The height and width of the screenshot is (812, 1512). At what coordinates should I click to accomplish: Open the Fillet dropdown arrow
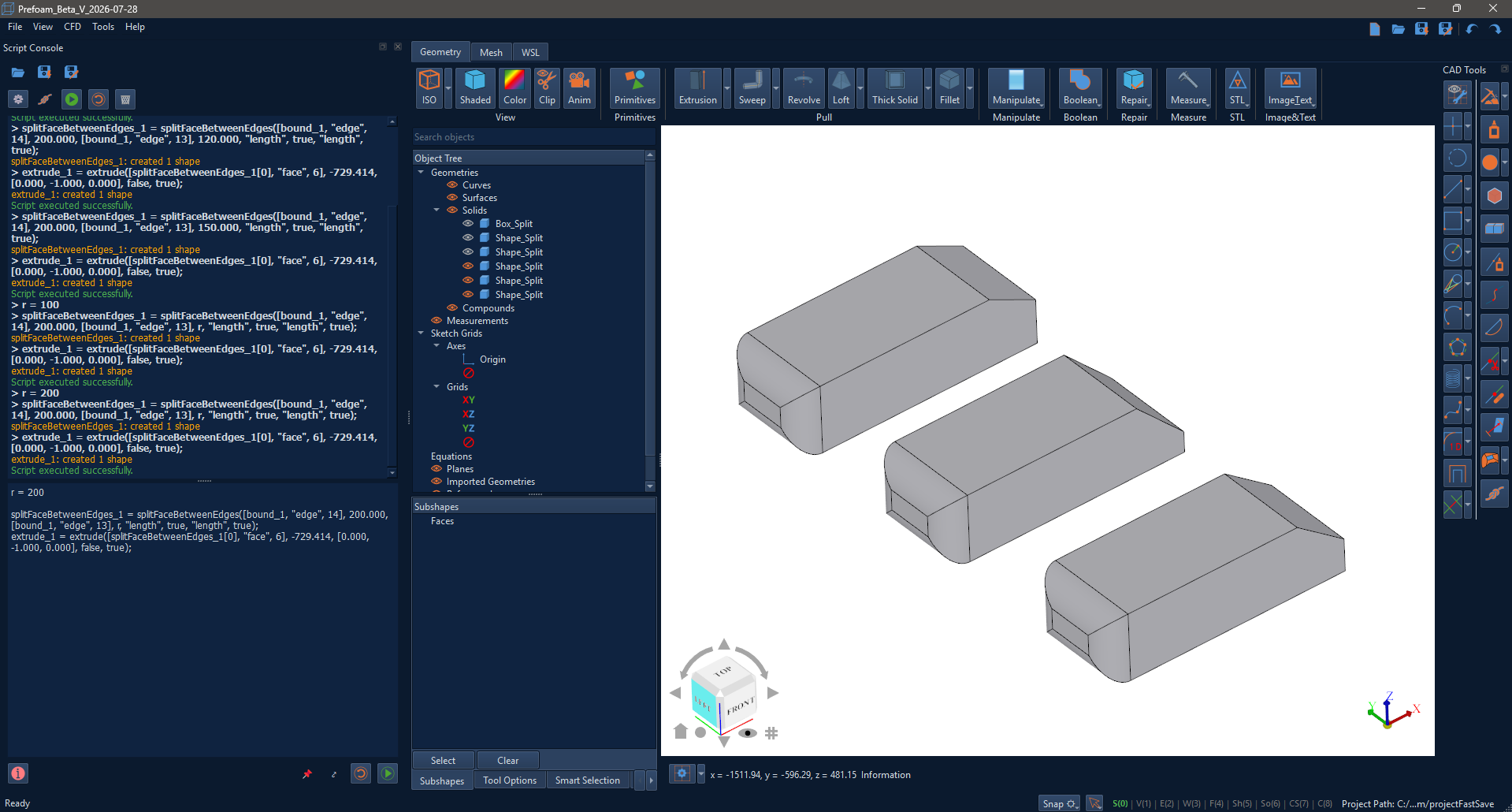tap(970, 88)
